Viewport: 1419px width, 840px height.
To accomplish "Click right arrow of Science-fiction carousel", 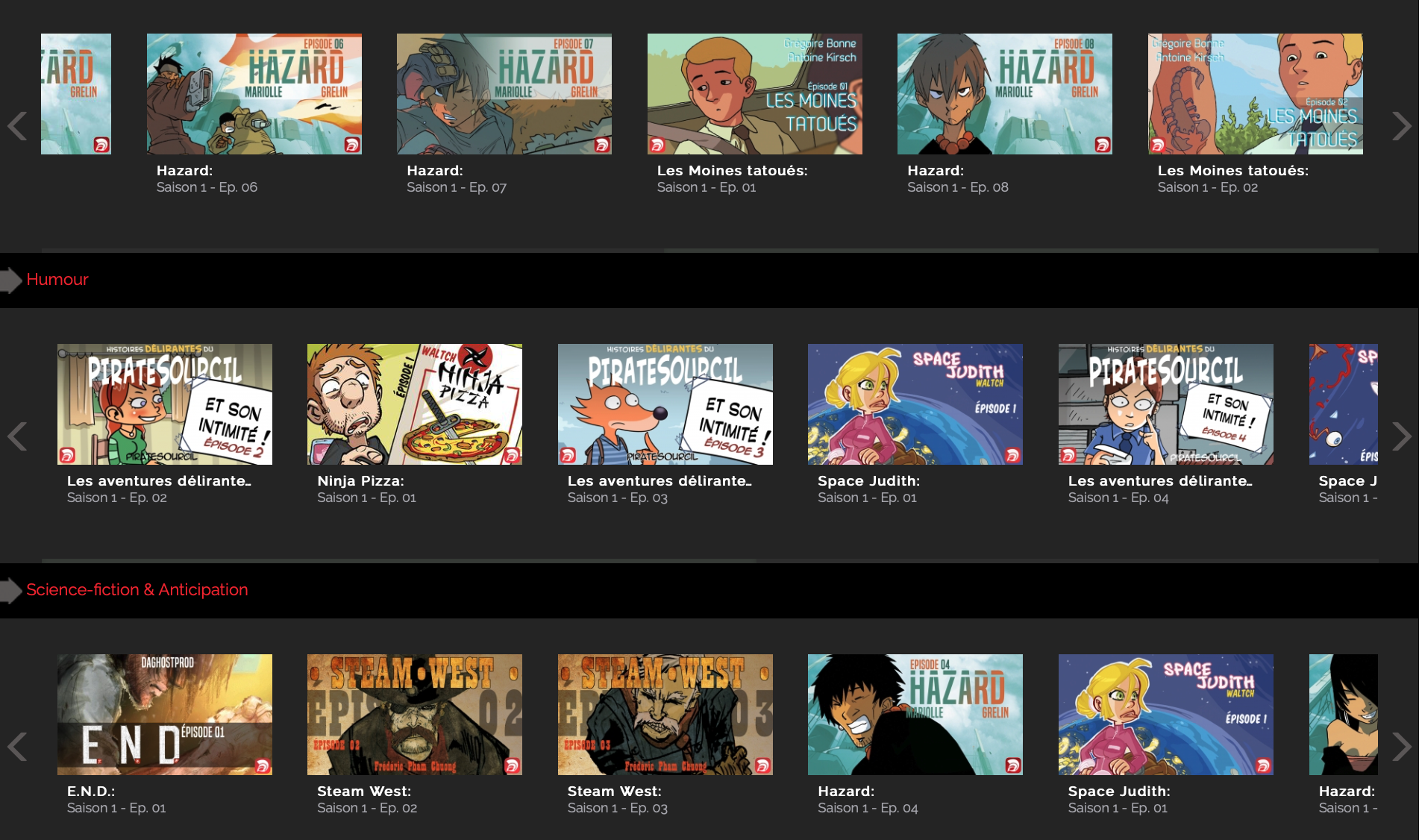I will 1401,747.
